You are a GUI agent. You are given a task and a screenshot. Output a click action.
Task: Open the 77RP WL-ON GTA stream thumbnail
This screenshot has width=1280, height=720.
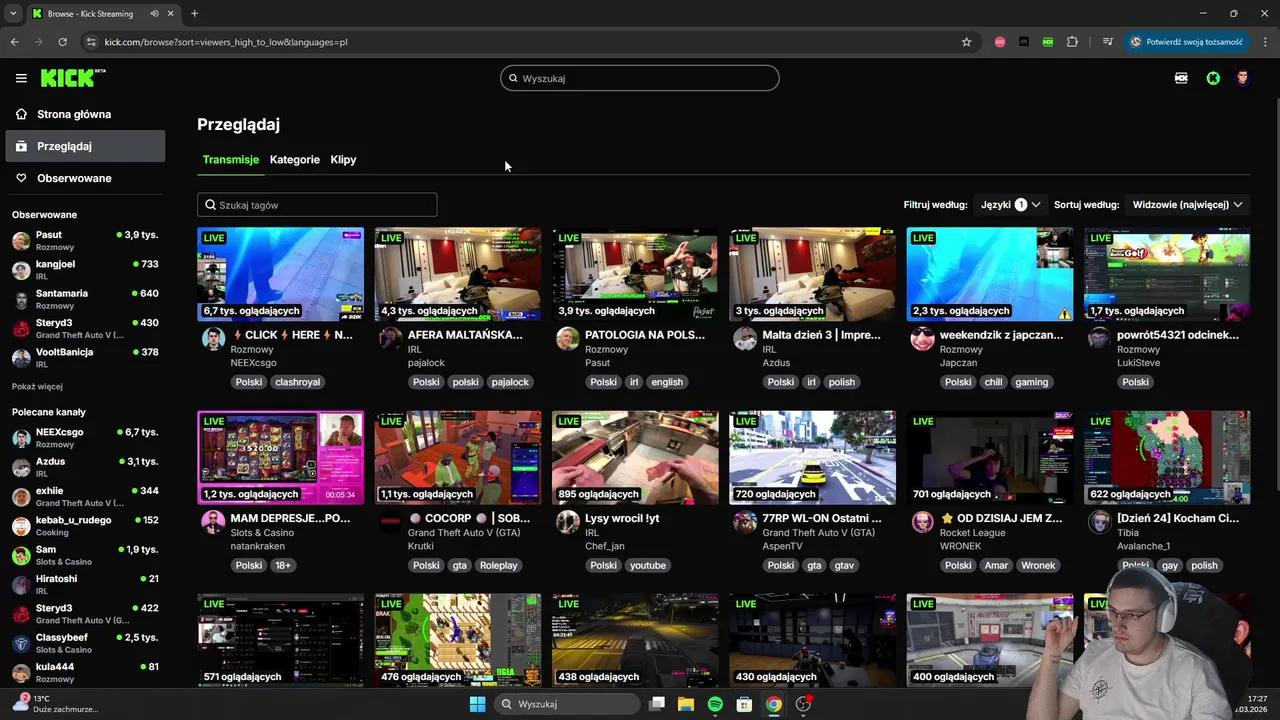[x=812, y=457]
